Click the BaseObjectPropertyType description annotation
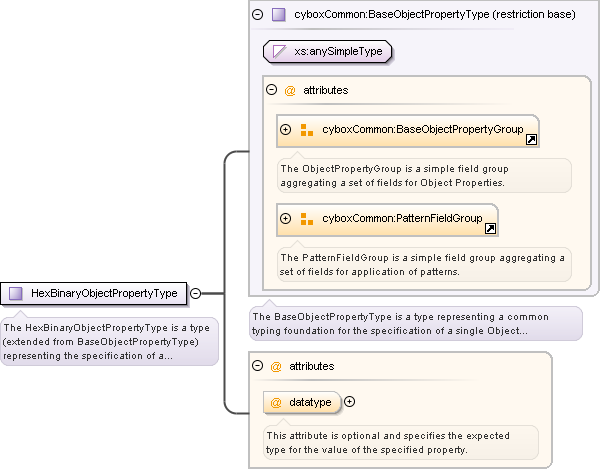The height and width of the screenshot is (470, 601). (x=415, y=323)
